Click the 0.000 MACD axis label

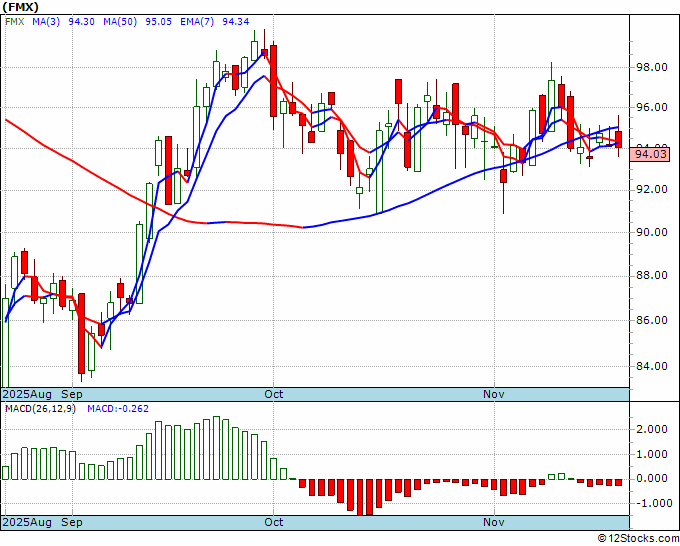click(x=651, y=479)
